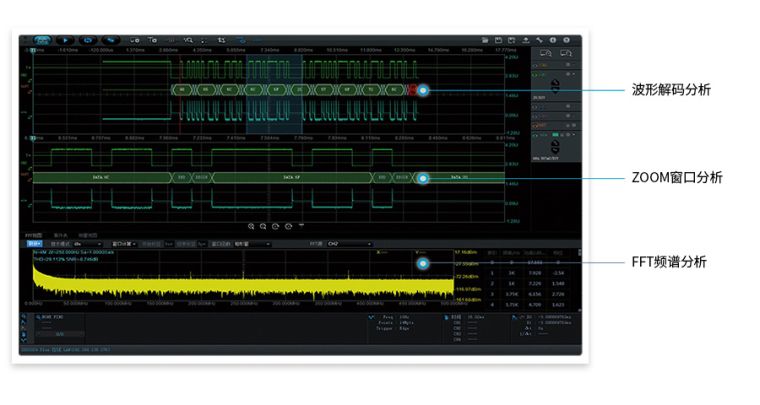
Task: Open the folder icon in the top-right toolbar
Action: (484, 40)
